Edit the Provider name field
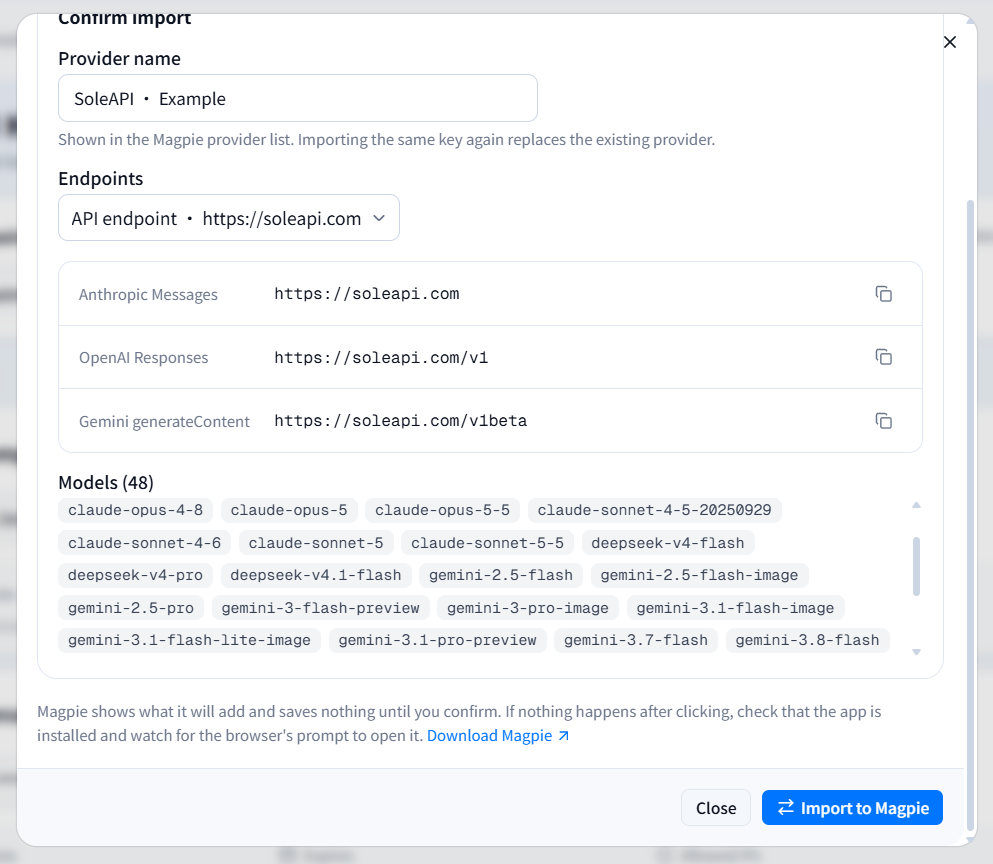The width and height of the screenshot is (993, 864). point(298,98)
